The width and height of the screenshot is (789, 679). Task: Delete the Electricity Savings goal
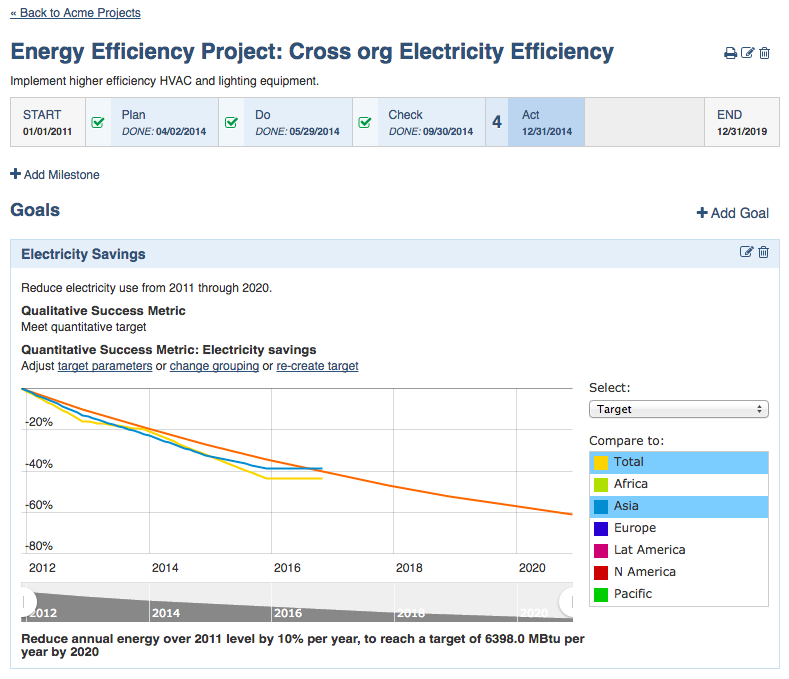click(x=764, y=252)
